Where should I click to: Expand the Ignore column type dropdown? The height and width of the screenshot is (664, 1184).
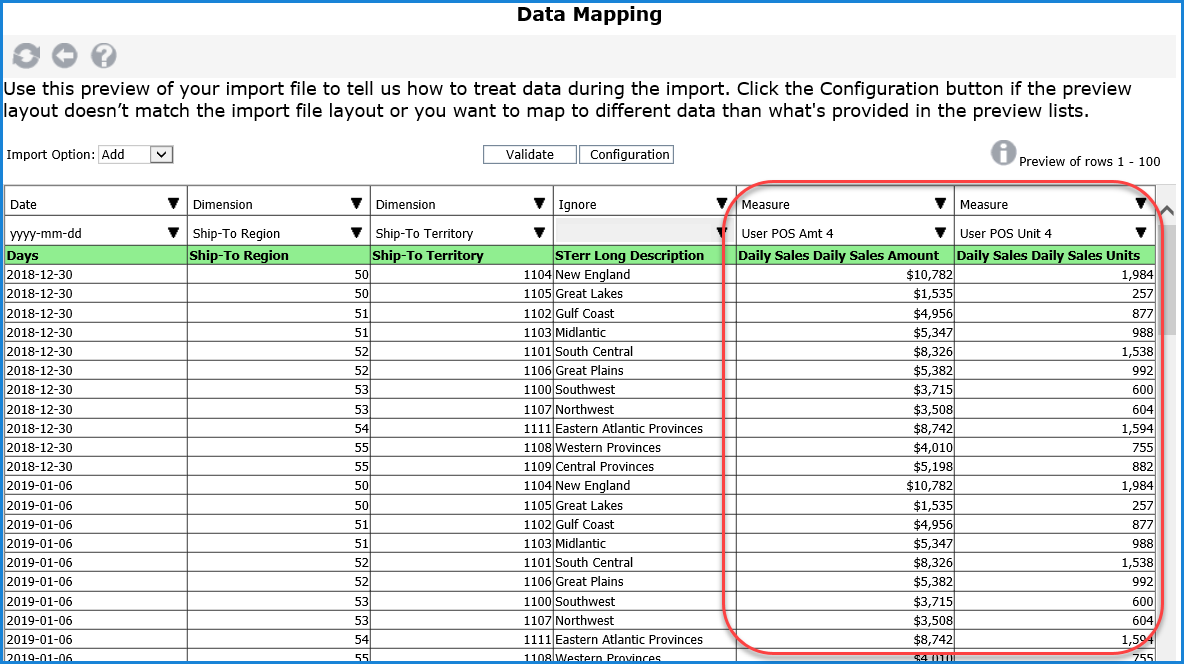722,204
